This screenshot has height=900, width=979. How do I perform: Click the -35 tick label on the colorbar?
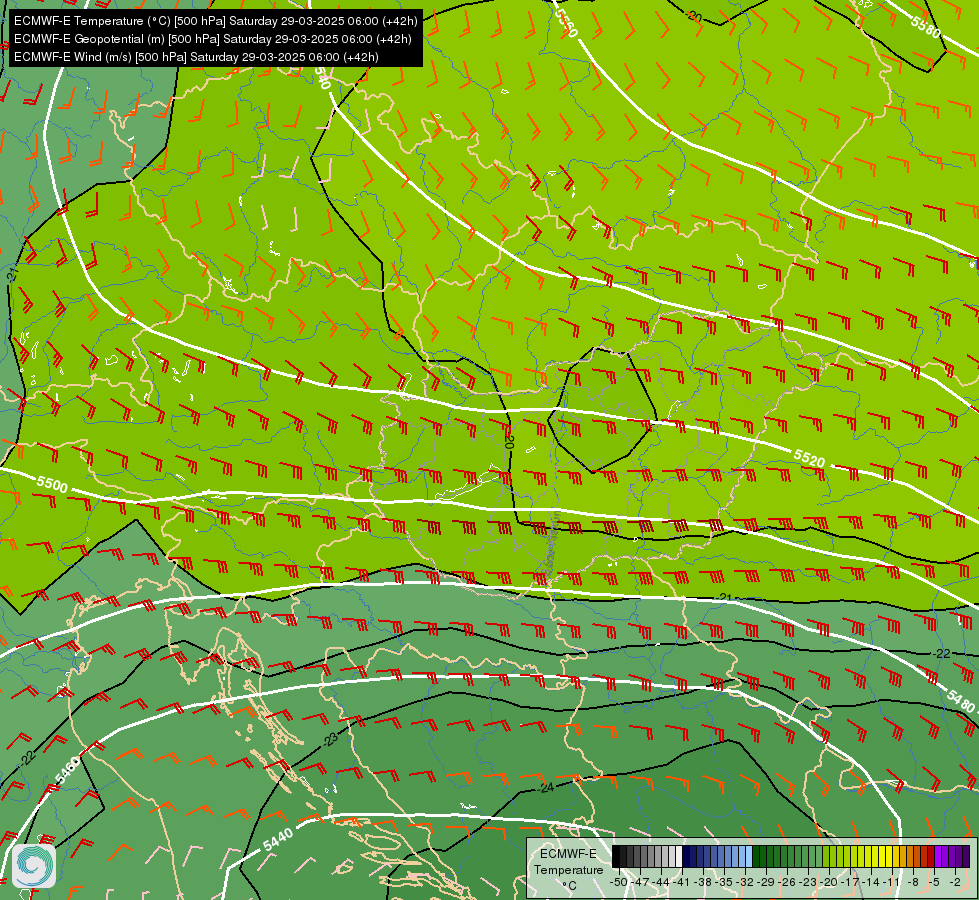click(x=725, y=882)
